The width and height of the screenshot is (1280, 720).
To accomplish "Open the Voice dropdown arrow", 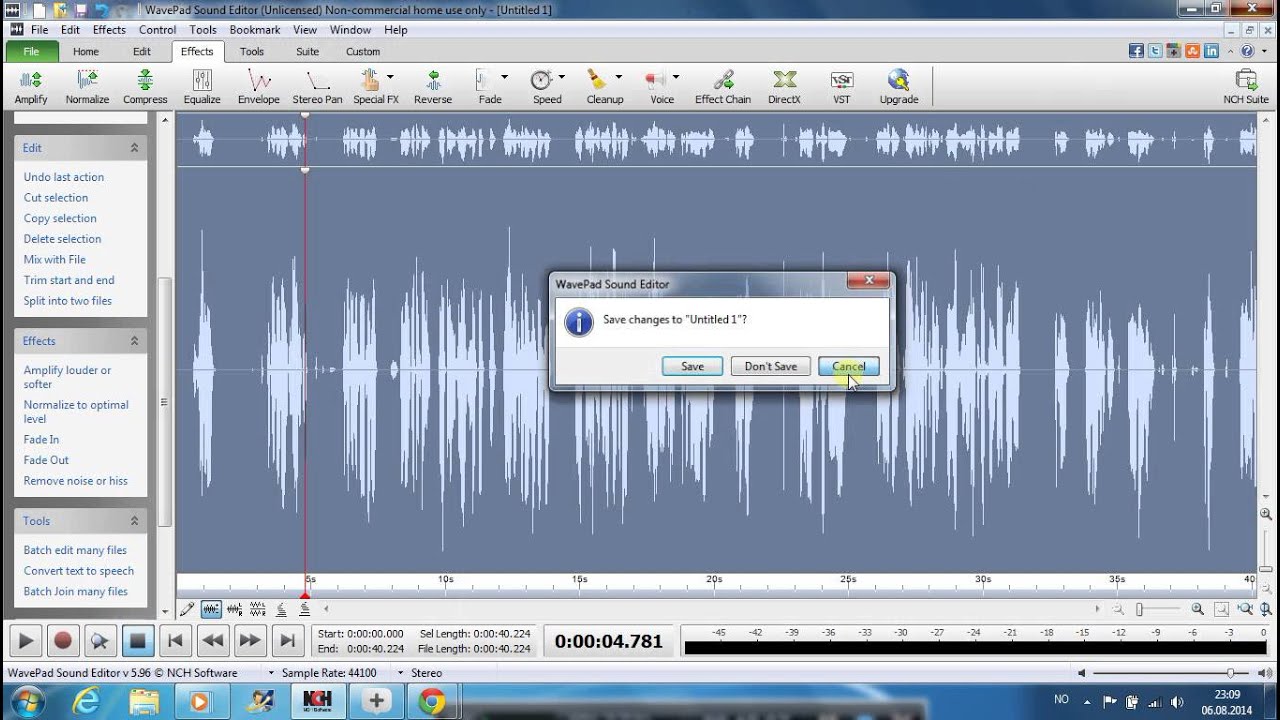I will [676, 77].
